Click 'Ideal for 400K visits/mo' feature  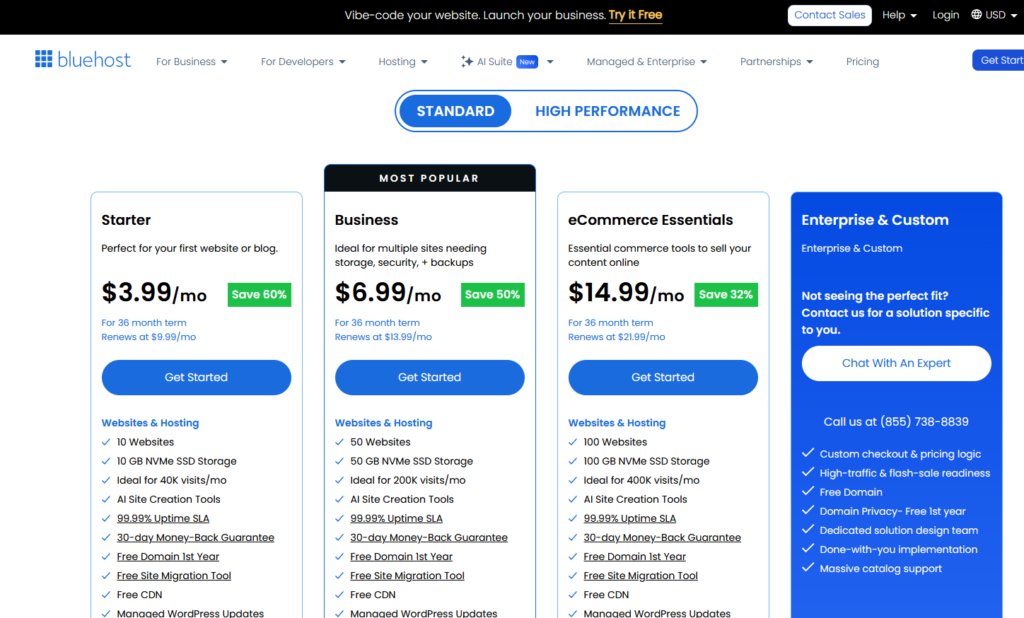[641, 480]
